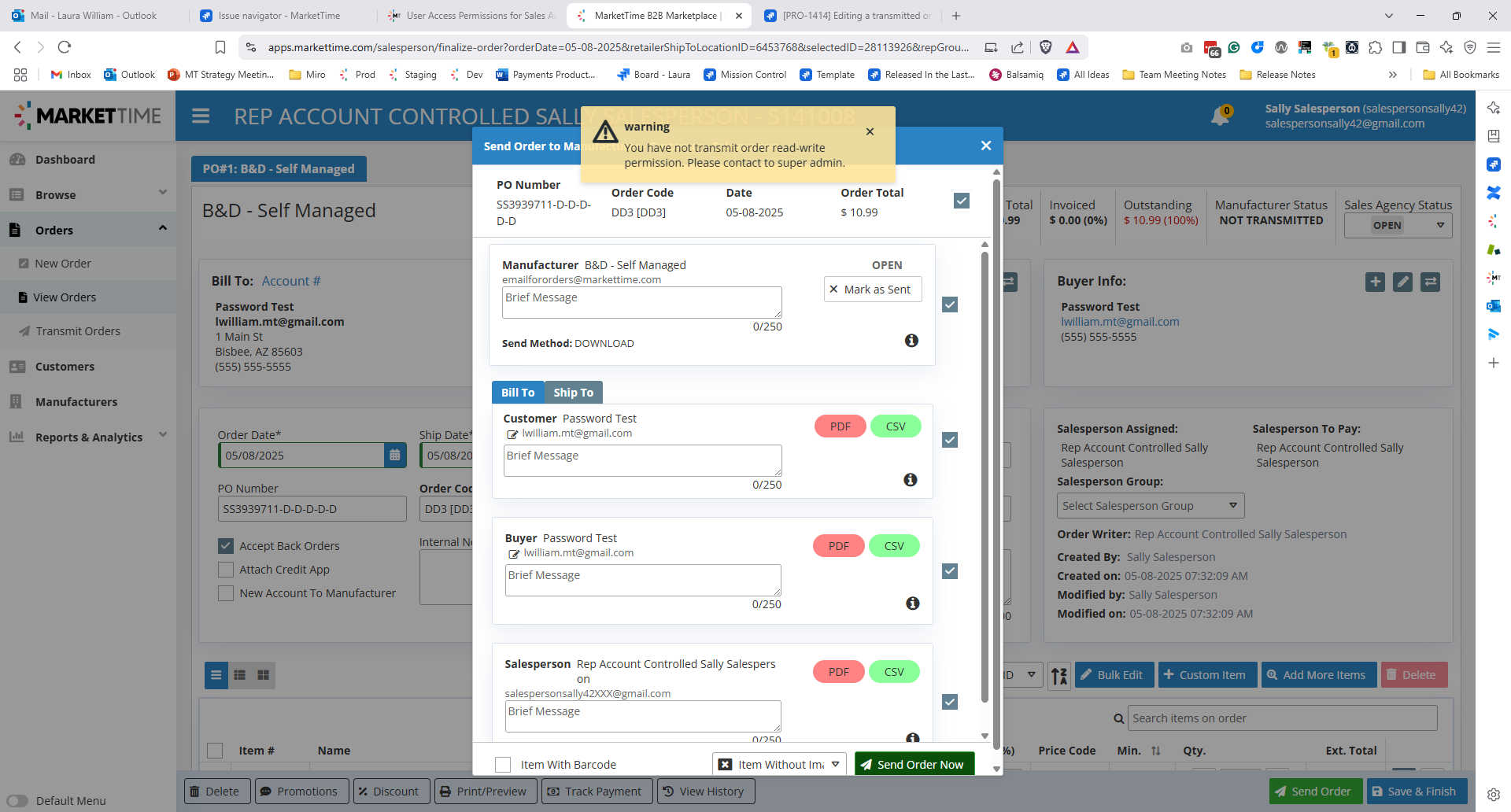The width and height of the screenshot is (1511, 812).
Task: Switch to compact list view icon
Action: coord(240,675)
